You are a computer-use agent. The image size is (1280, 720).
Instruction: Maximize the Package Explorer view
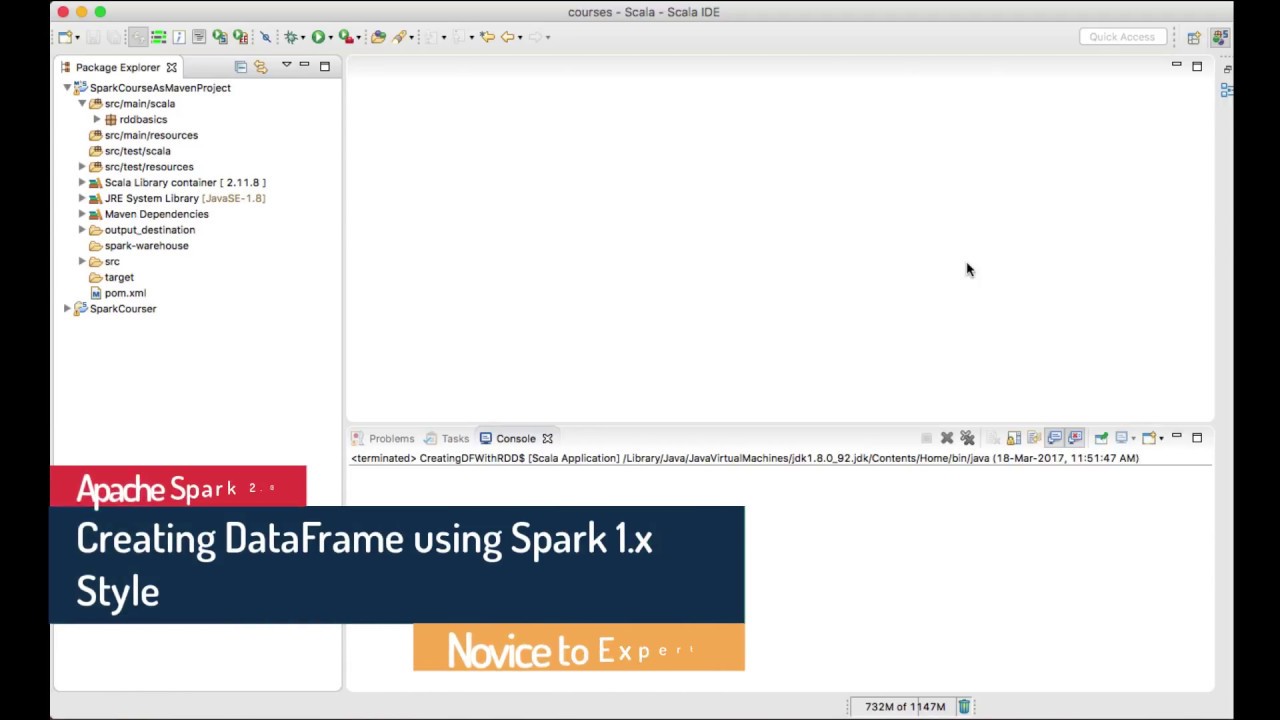pyautogui.click(x=325, y=66)
